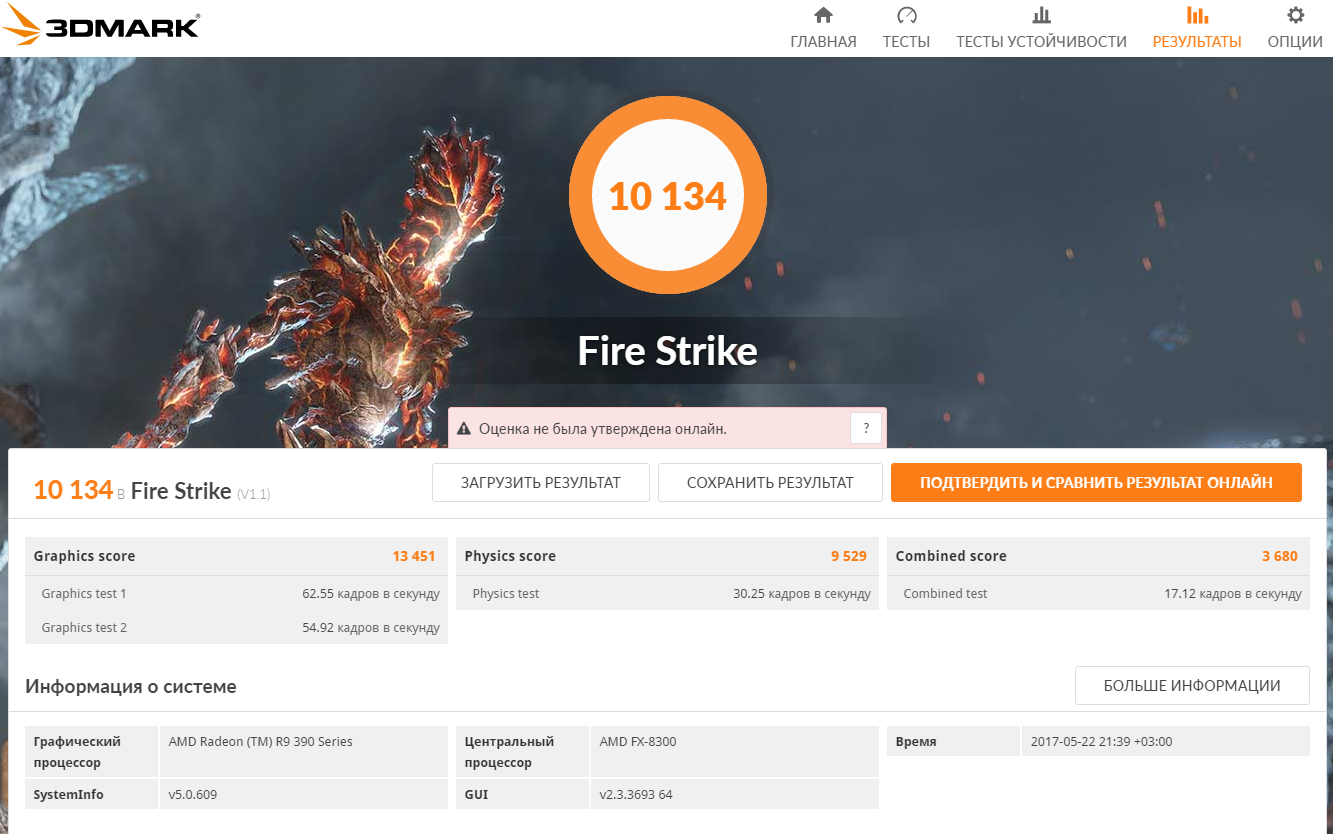The image size is (1333, 834).
Task: Click the Physics test row label
Action: tap(506, 594)
